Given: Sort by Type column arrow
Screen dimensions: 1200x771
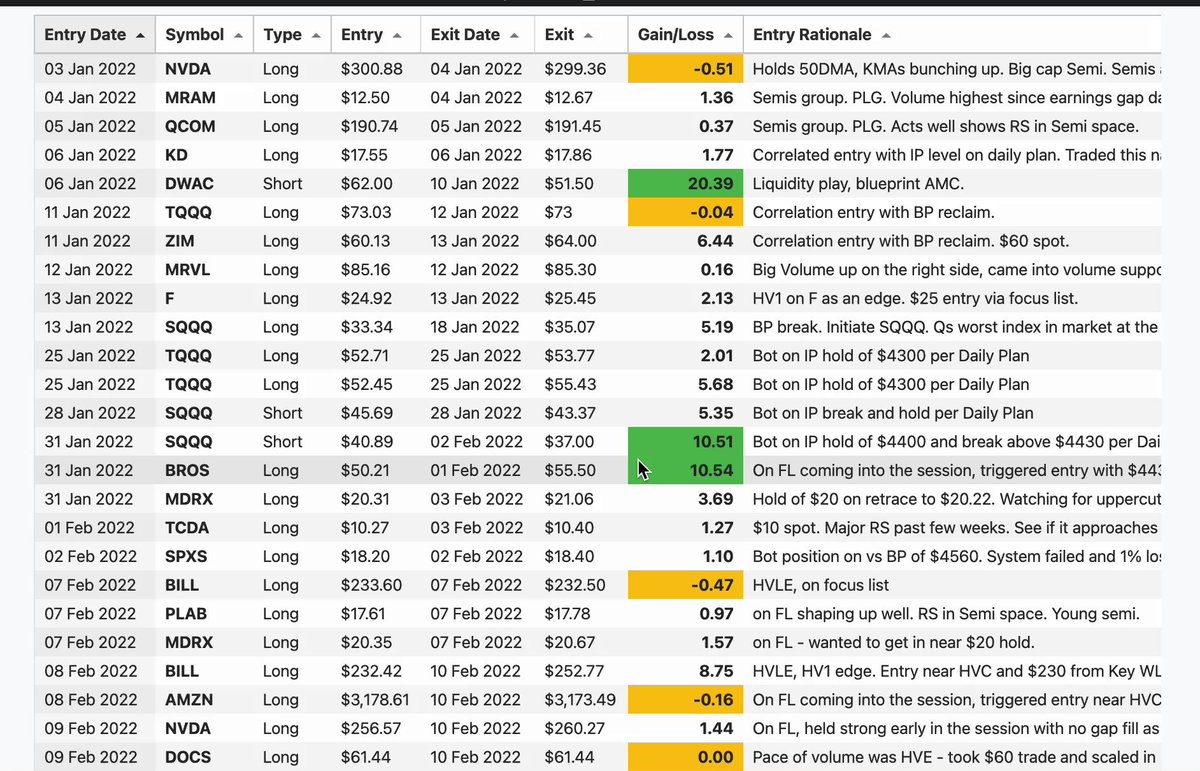Looking at the screenshot, I should pos(316,36).
